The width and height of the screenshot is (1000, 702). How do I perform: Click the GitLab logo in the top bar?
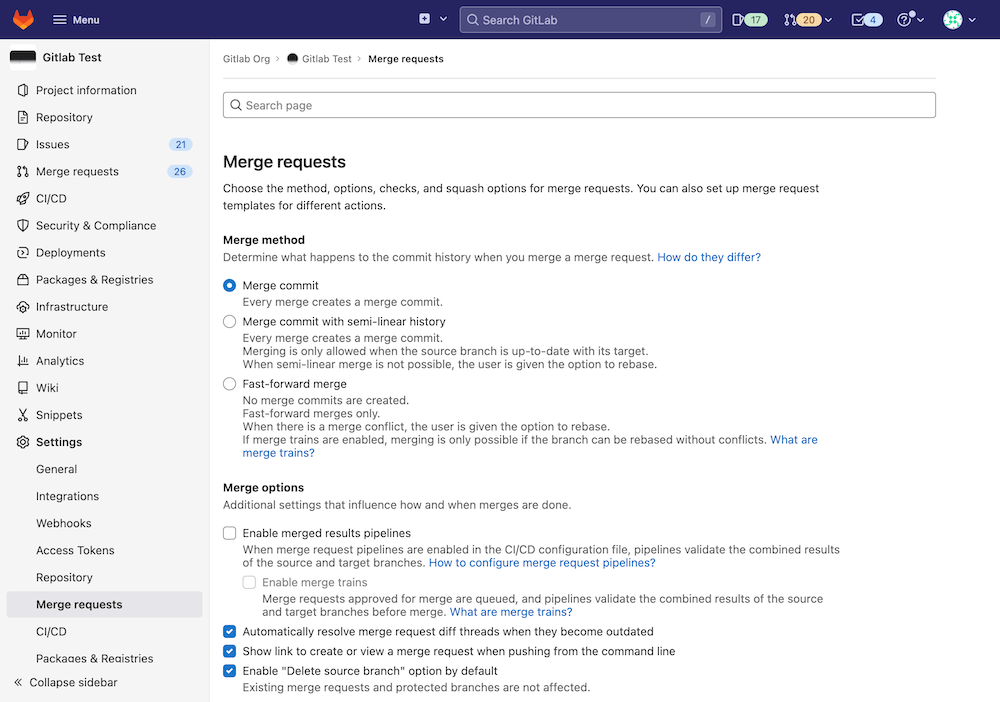tap(22, 19)
